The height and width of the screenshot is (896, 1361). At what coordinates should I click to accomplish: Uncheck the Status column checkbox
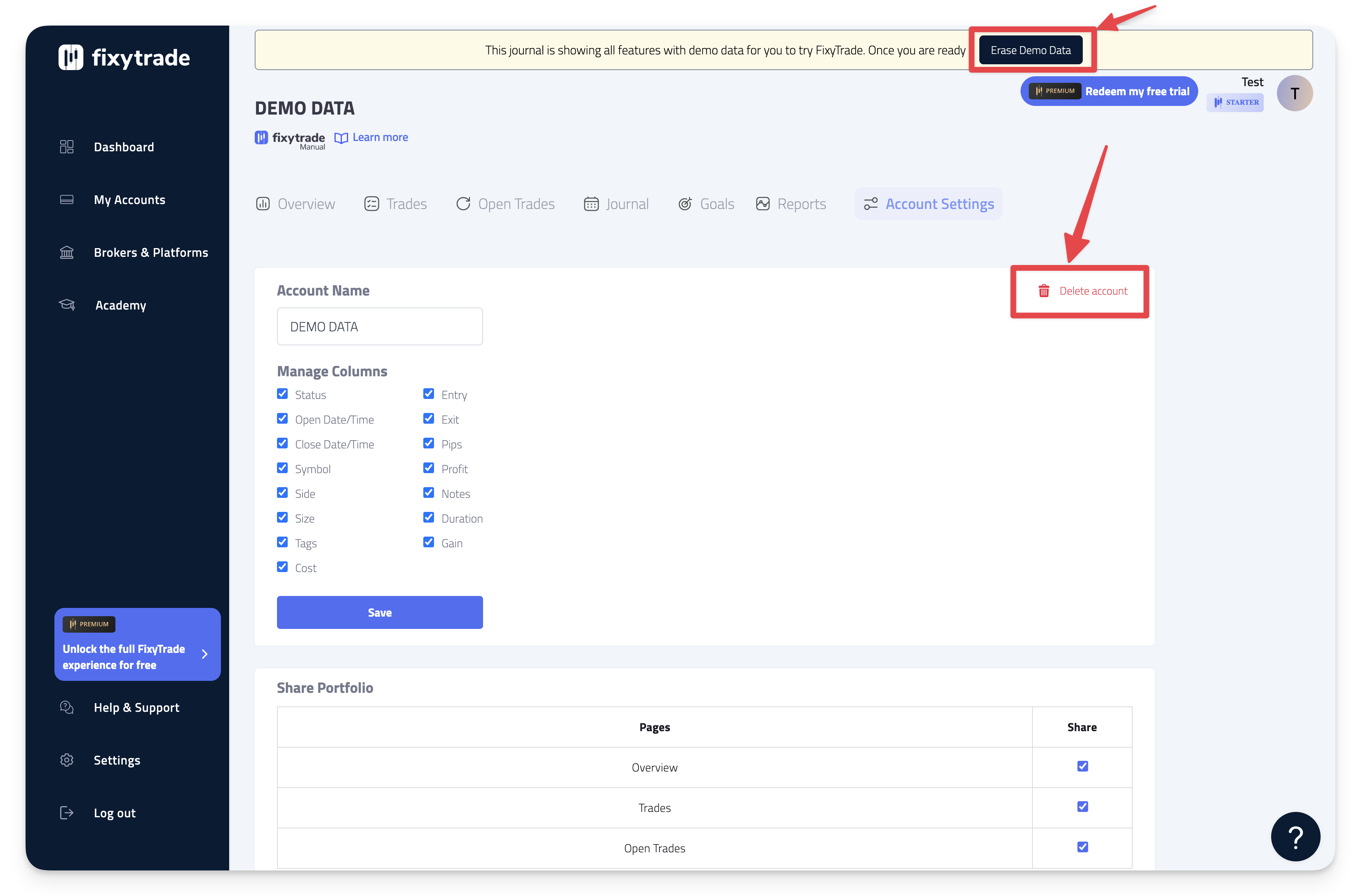pos(282,394)
